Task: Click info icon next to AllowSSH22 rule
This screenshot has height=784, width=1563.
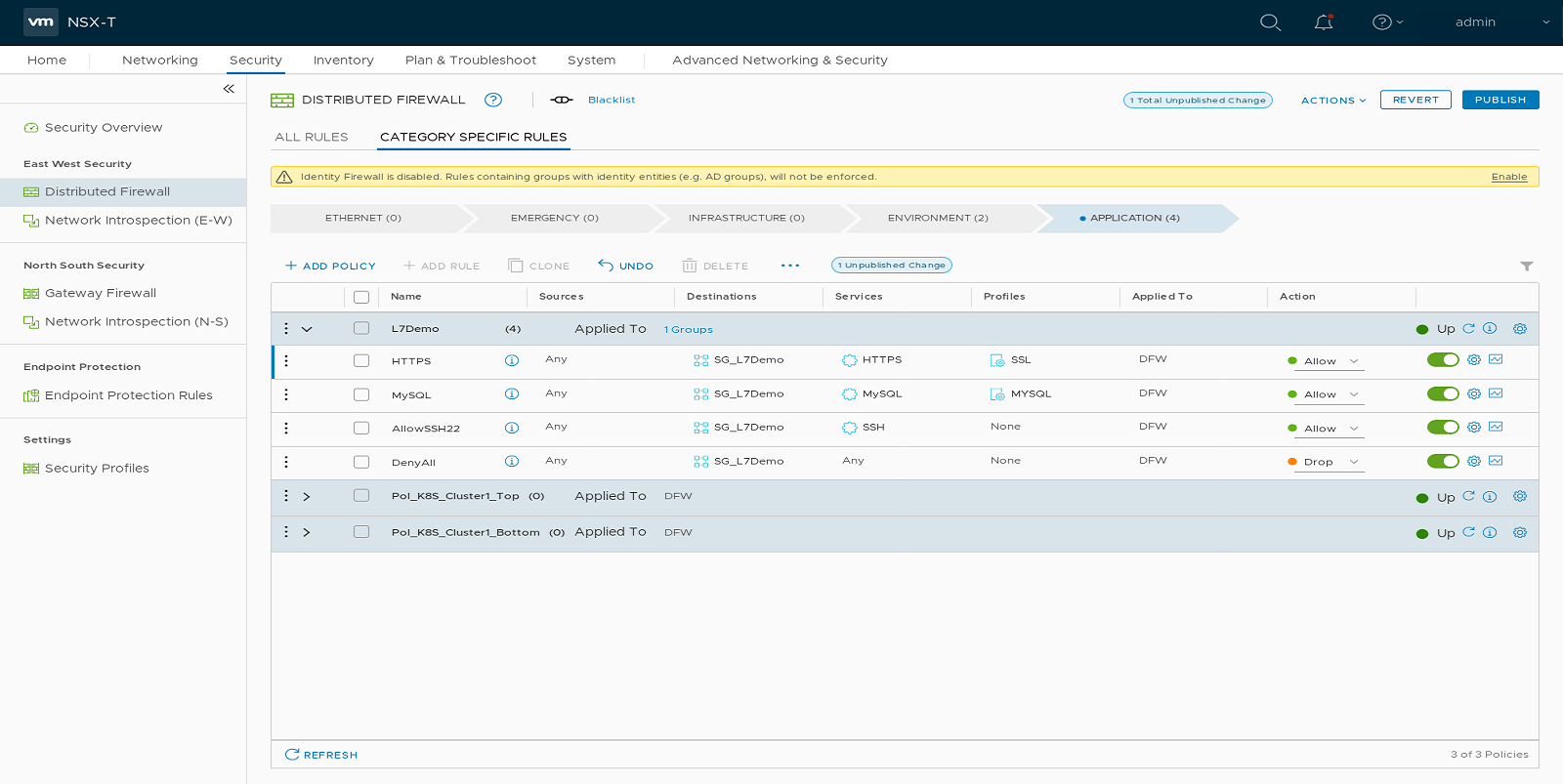Action: (x=511, y=428)
